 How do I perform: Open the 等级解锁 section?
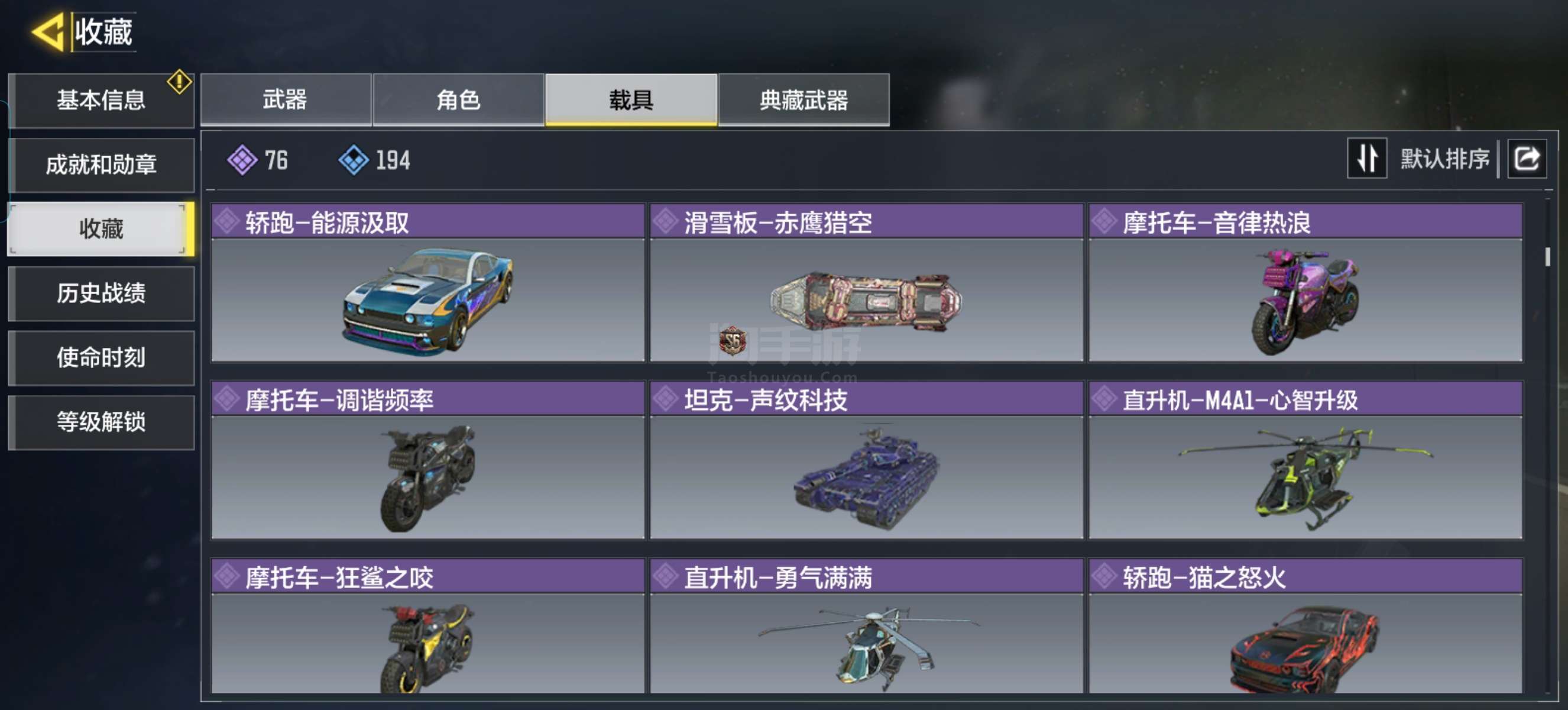point(102,422)
